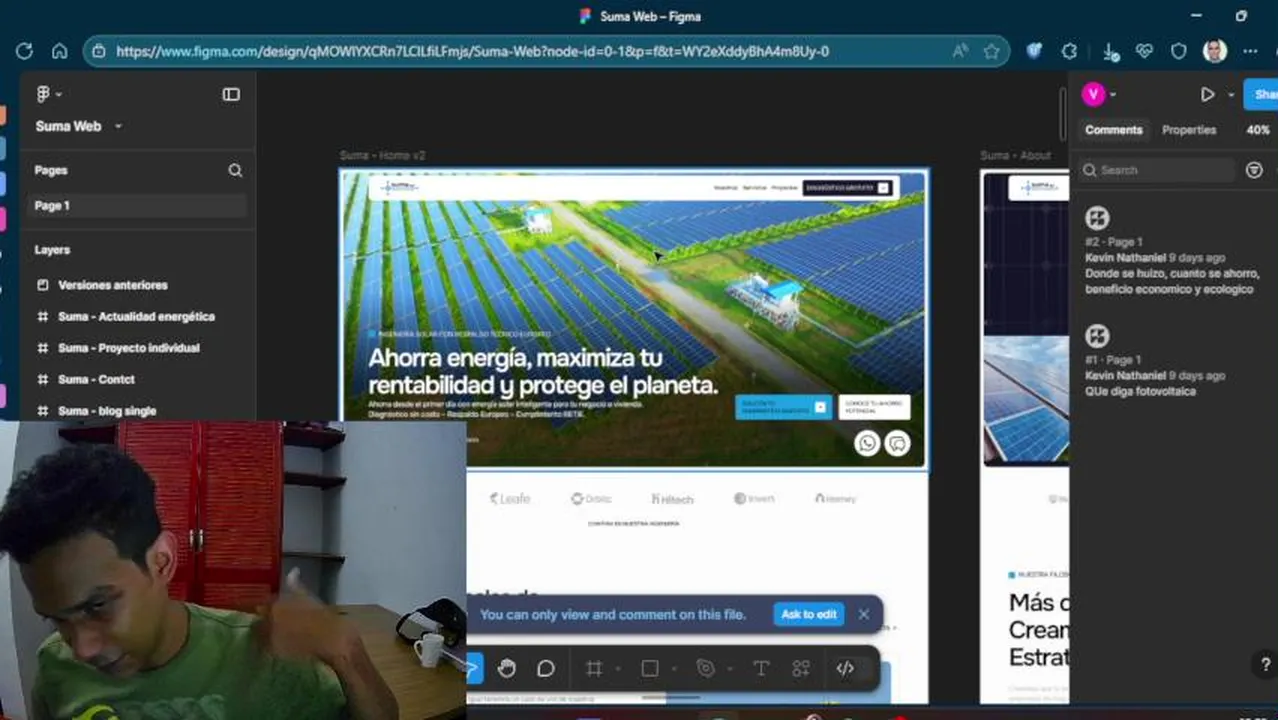The image size is (1278, 720).
Task: Click the Ask to edit button
Action: [808, 614]
